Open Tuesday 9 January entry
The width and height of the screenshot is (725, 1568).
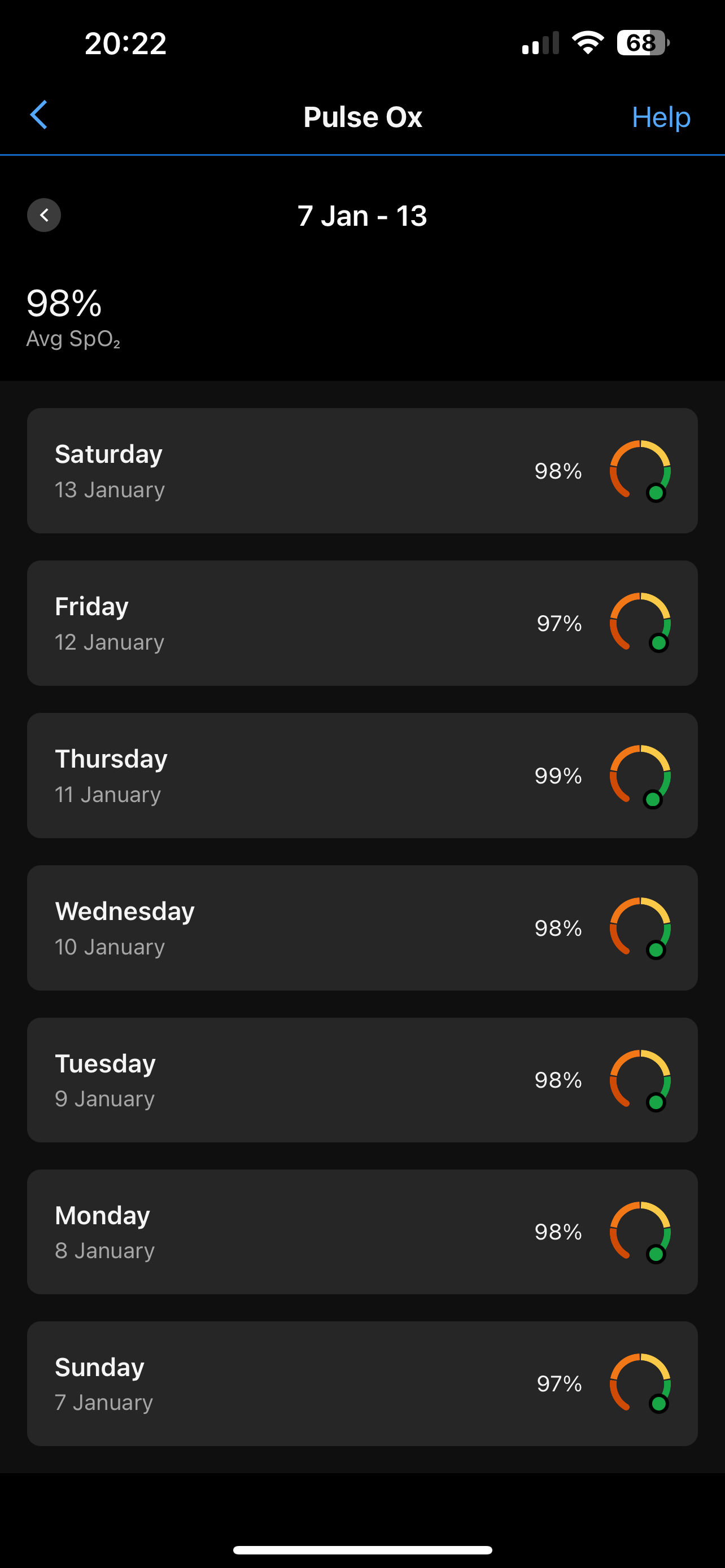(362, 1080)
